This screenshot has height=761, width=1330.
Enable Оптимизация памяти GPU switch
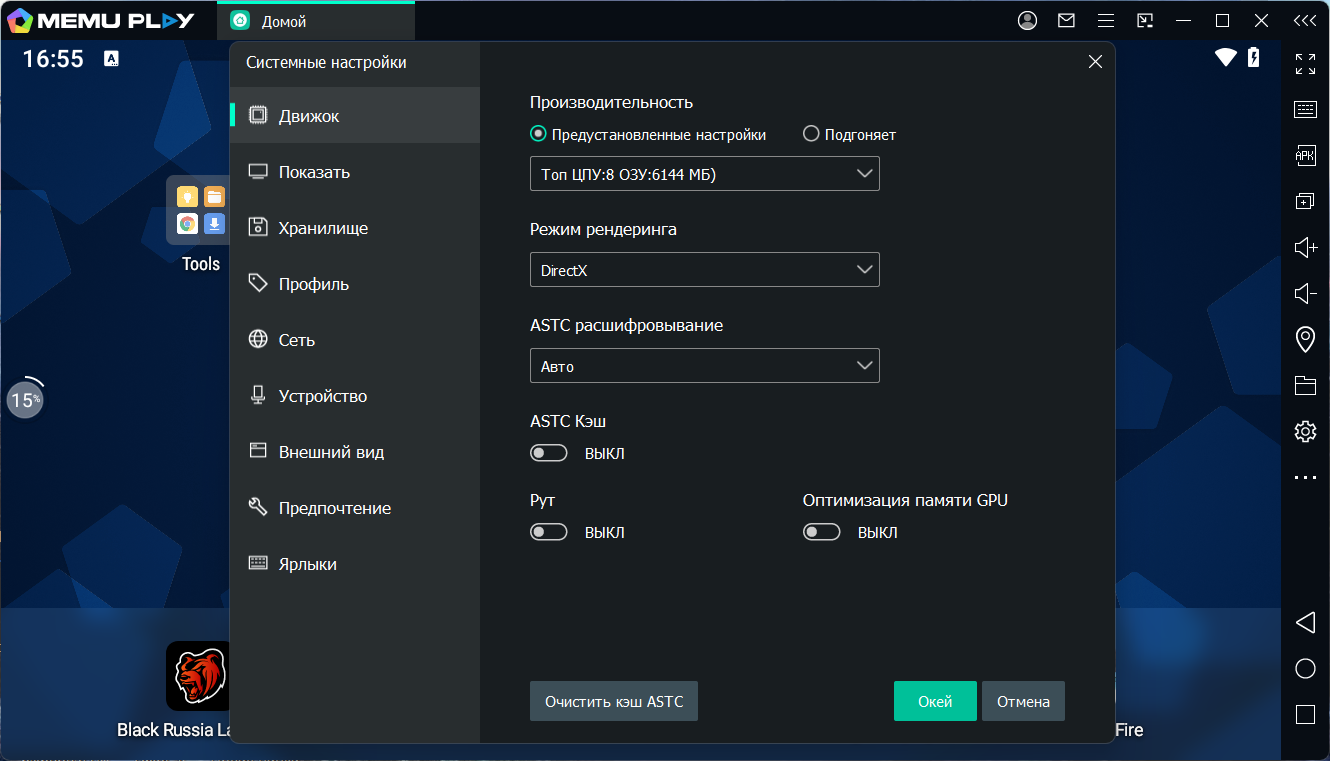(821, 532)
